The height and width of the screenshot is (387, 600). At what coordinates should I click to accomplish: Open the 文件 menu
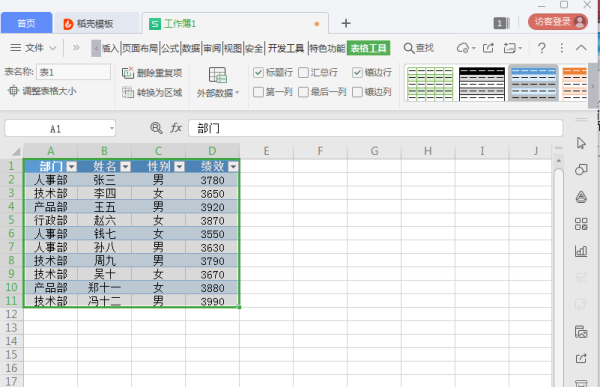34,48
